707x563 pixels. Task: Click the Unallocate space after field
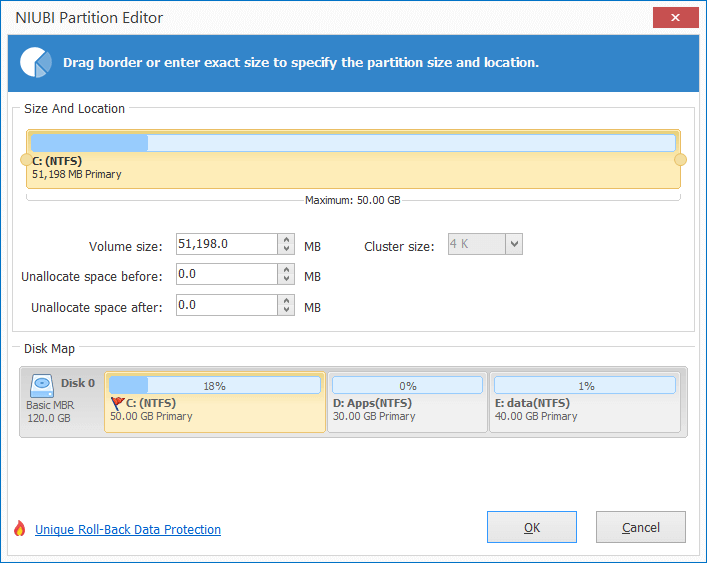pyautogui.click(x=227, y=305)
